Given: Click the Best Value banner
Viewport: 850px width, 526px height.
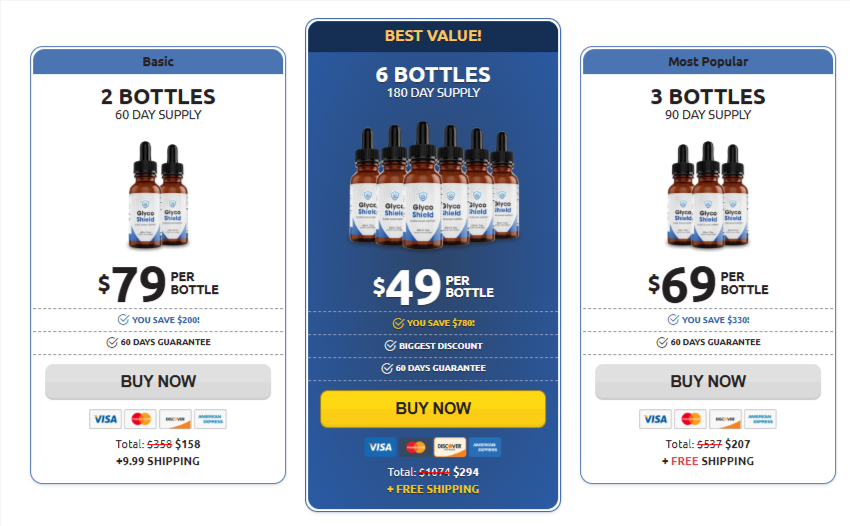Looking at the screenshot, I should click(433, 36).
